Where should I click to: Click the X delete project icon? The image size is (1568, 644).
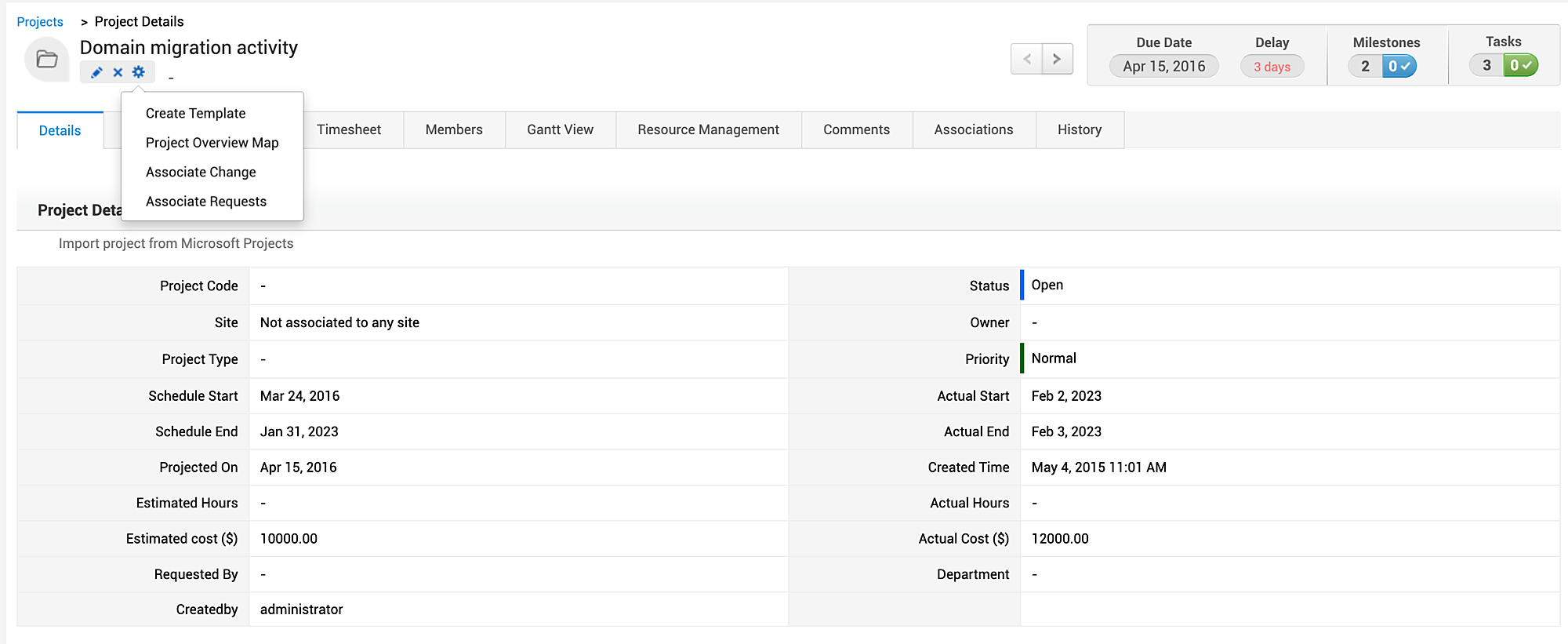pyautogui.click(x=118, y=72)
